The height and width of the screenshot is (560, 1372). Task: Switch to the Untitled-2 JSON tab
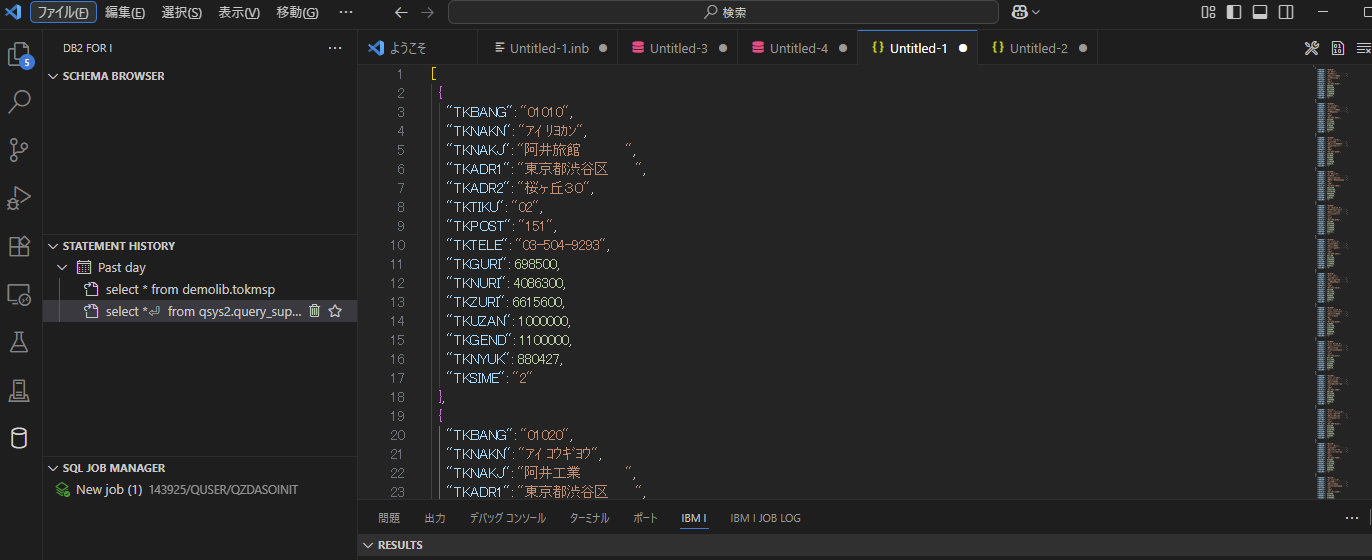(x=1038, y=48)
